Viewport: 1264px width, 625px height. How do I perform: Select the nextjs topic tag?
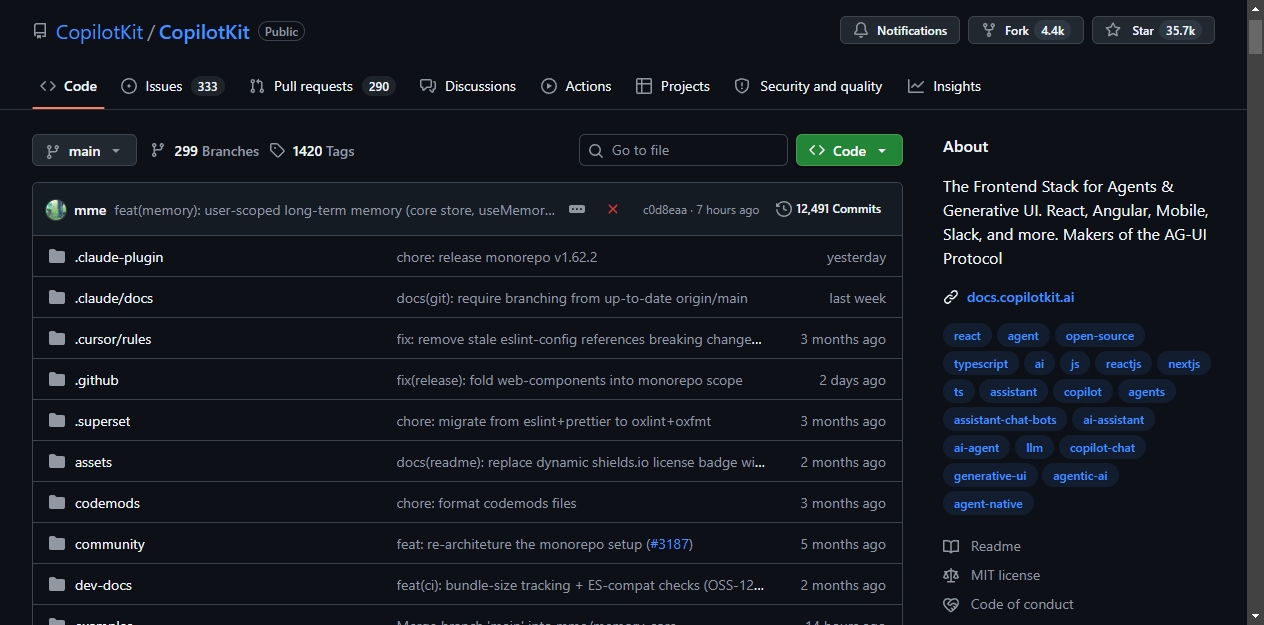coord(1184,364)
